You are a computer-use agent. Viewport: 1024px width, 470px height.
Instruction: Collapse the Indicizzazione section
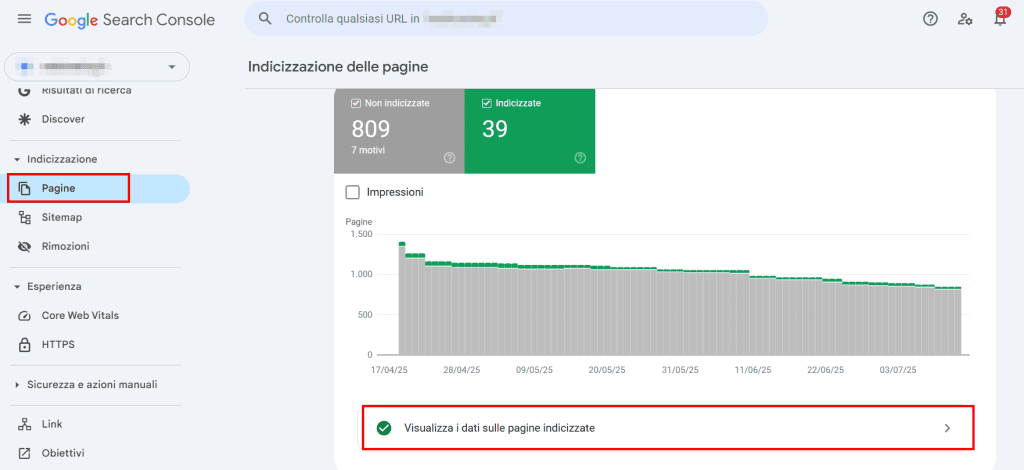(x=17, y=160)
